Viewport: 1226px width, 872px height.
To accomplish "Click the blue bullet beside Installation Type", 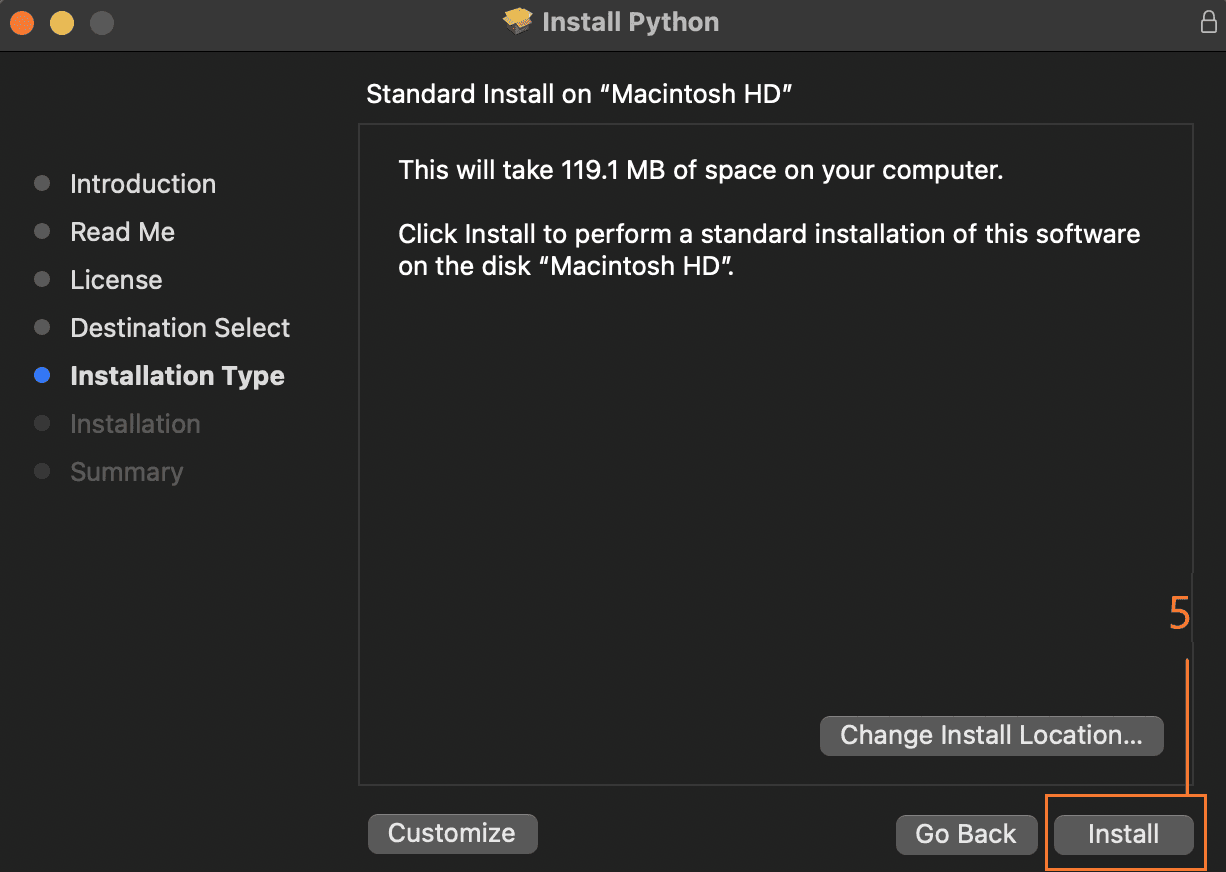I will pos(42,376).
